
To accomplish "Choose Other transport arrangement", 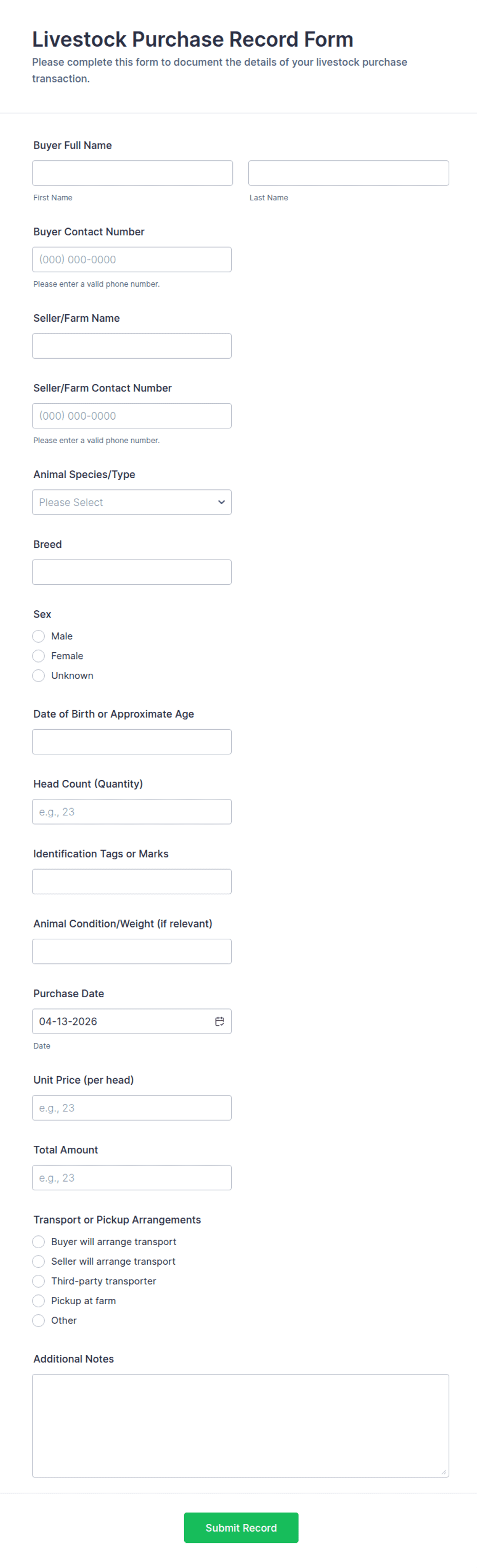I will coord(38,1321).
